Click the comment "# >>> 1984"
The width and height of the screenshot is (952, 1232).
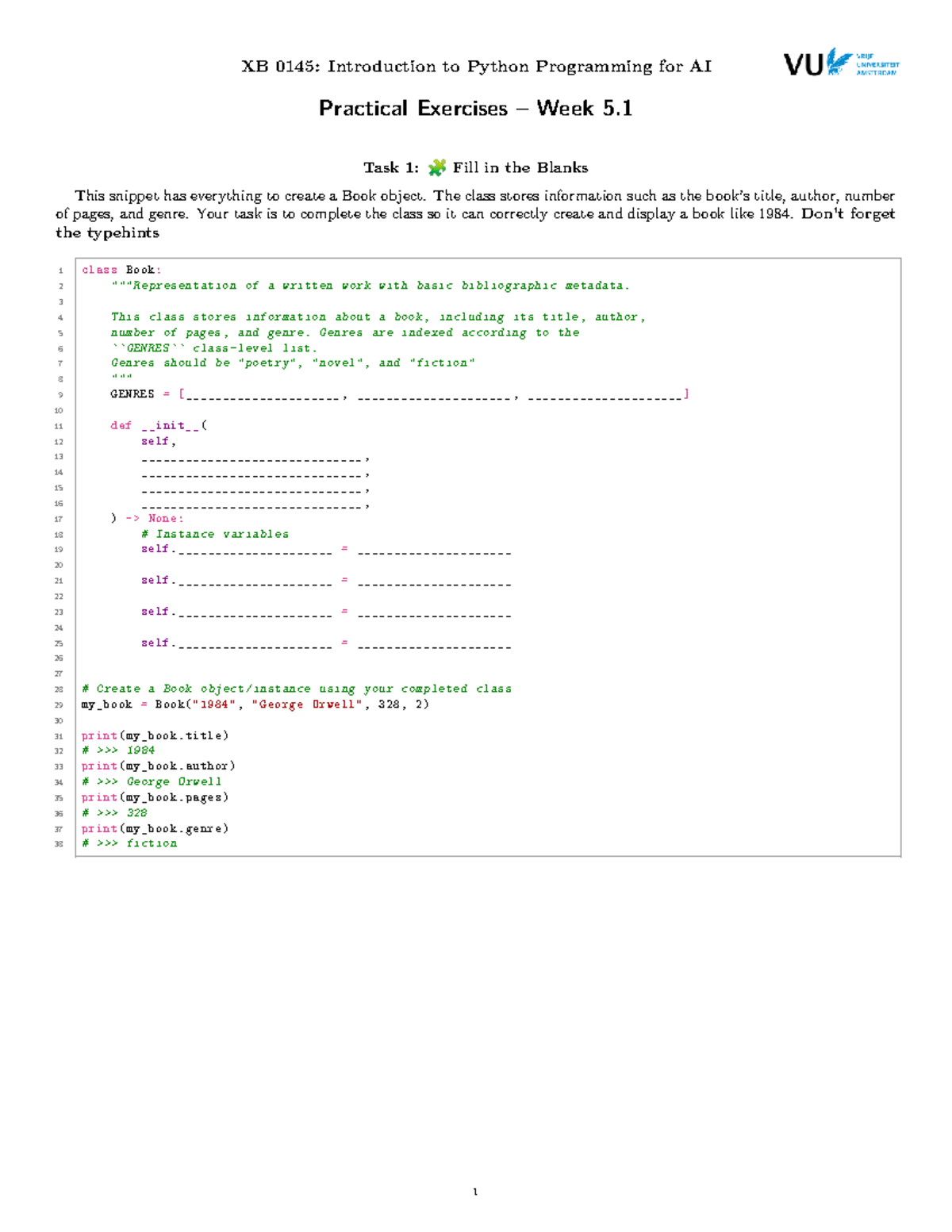(x=118, y=750)
